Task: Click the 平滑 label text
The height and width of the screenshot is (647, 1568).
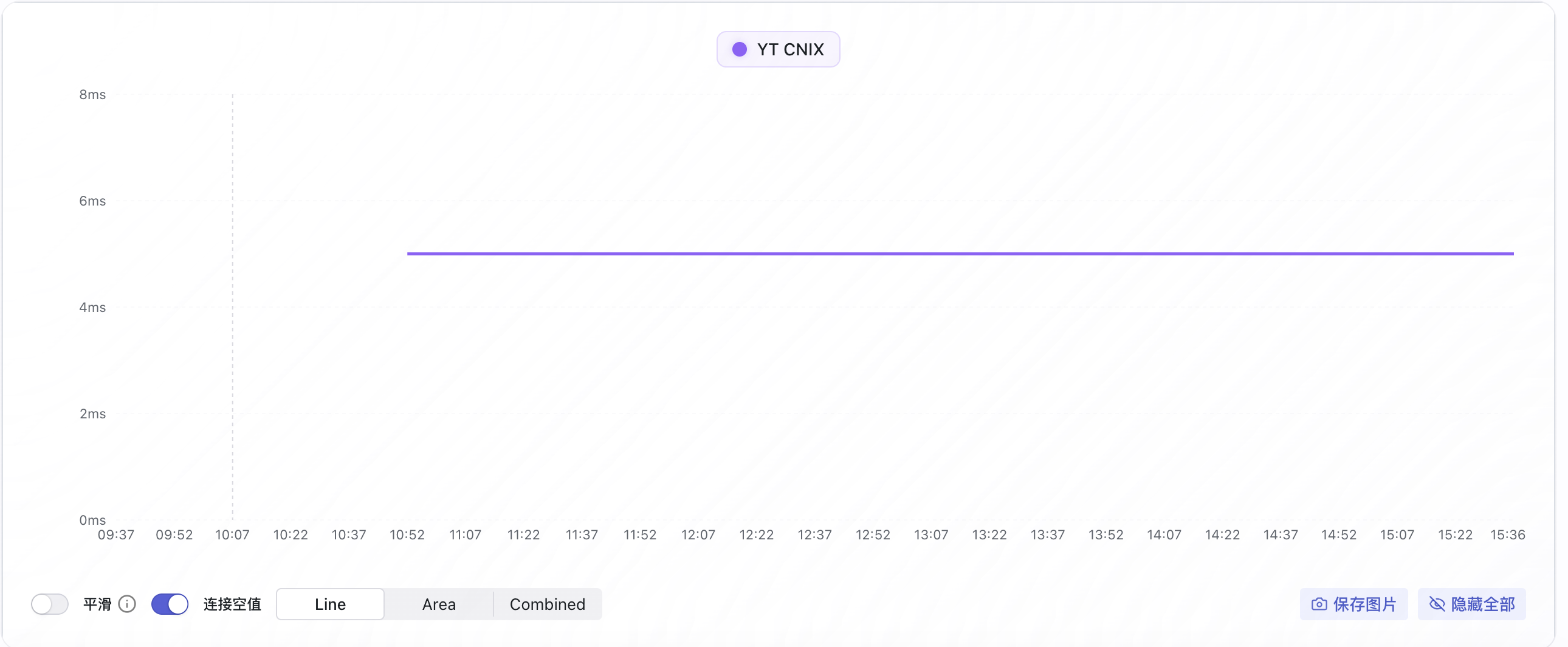Action: click(x=97, y=604)
